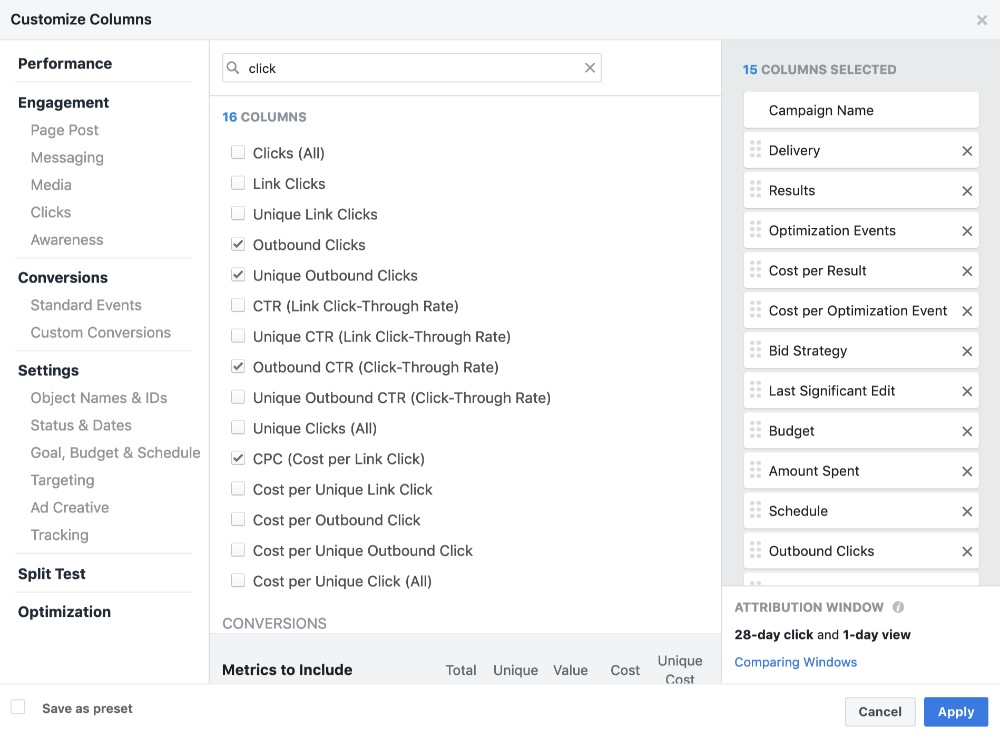
Task: Check CTR (Link Click-Through Rate) checkbox
Action: pos(238,305)
